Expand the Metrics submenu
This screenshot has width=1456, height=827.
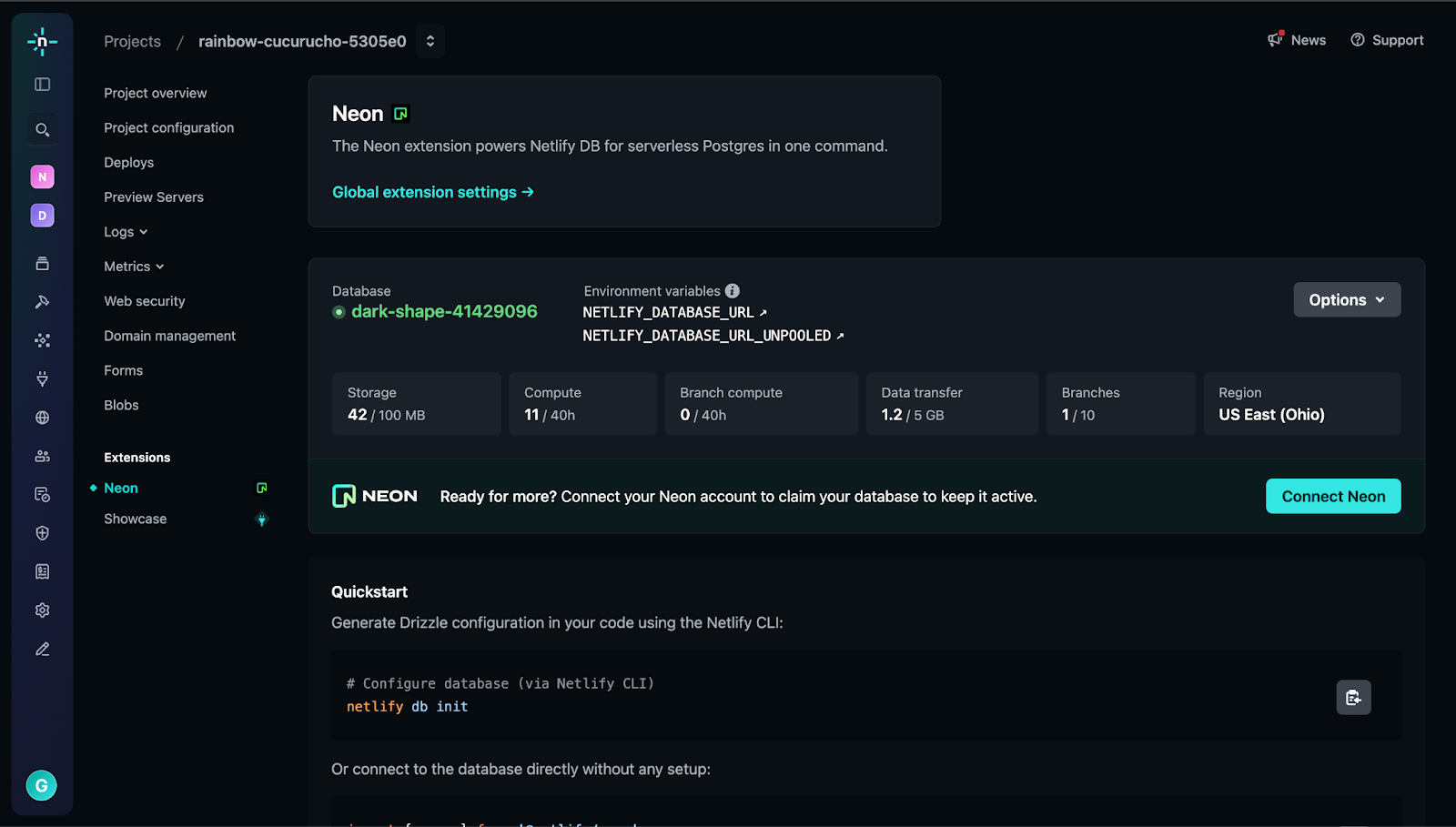[134, 267]
